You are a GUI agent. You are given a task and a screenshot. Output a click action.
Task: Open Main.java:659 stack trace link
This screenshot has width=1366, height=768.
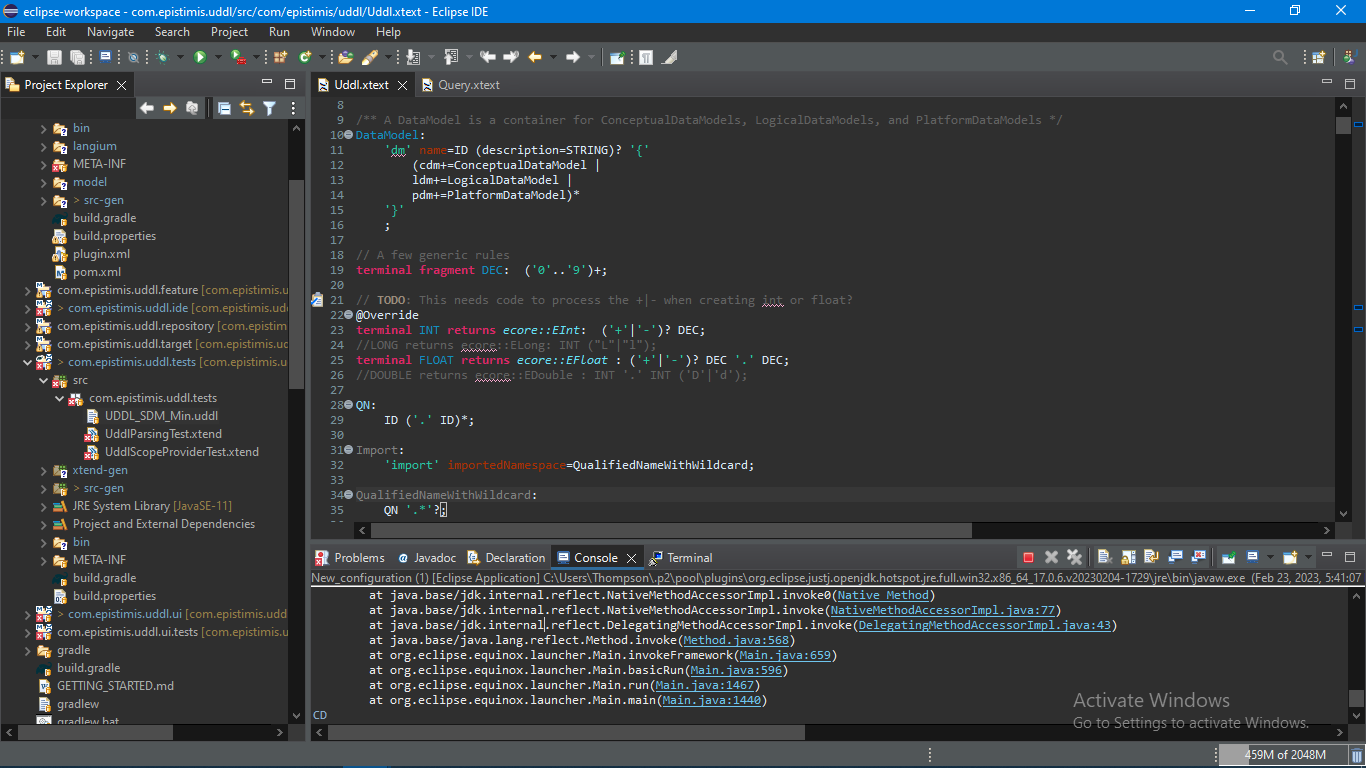(x=785, y=655)
